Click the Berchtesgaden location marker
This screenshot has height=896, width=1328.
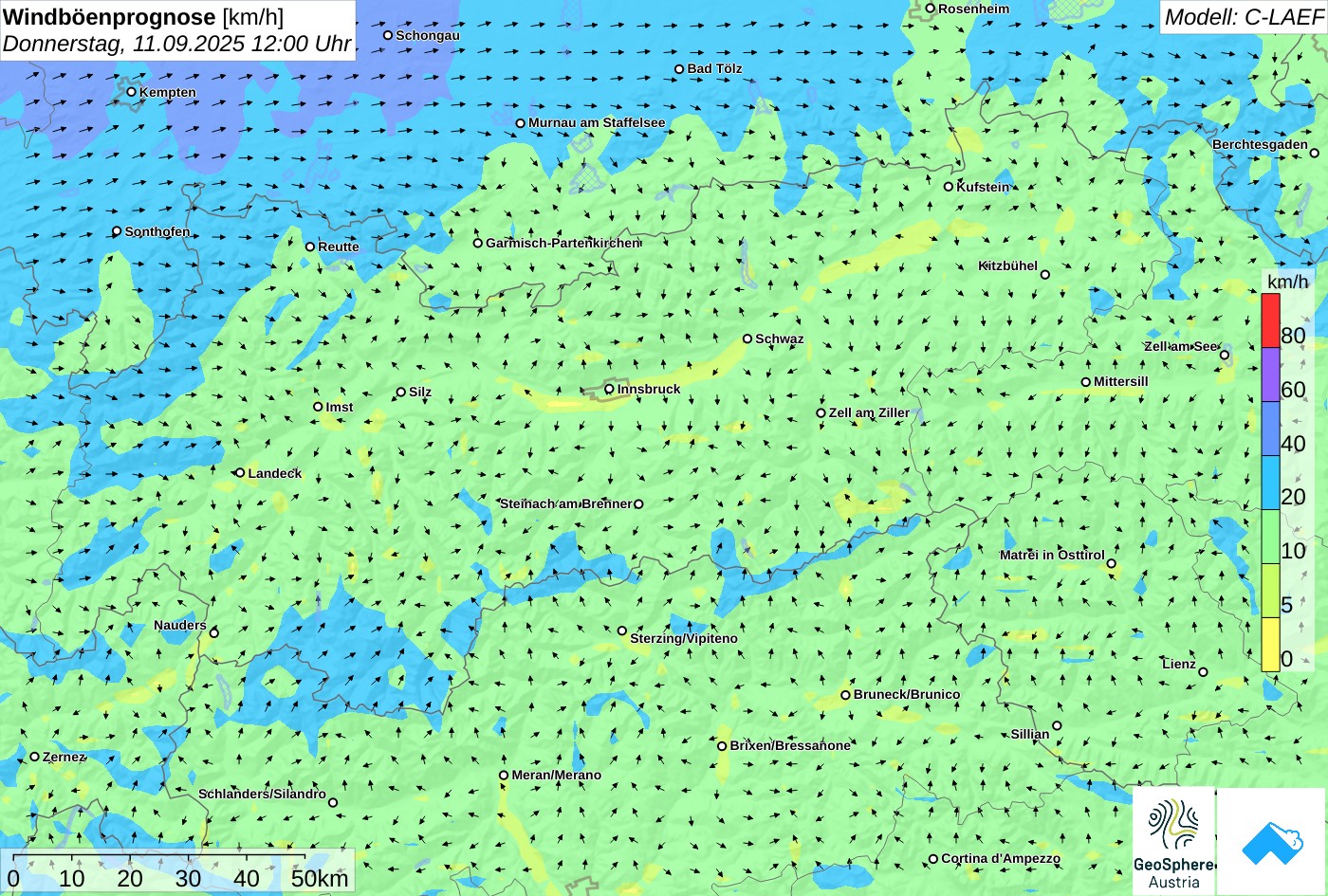1315,153
